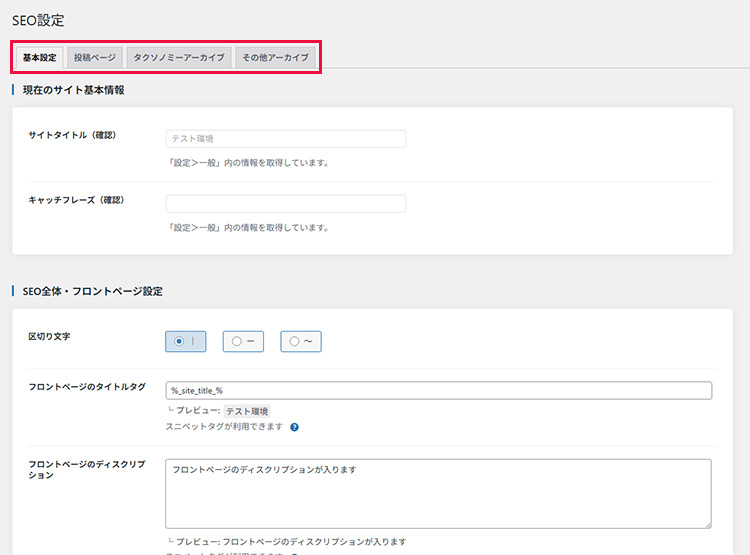Grab the resize handle of the description textarea
The image size is (750, 555).
(706, 523)
